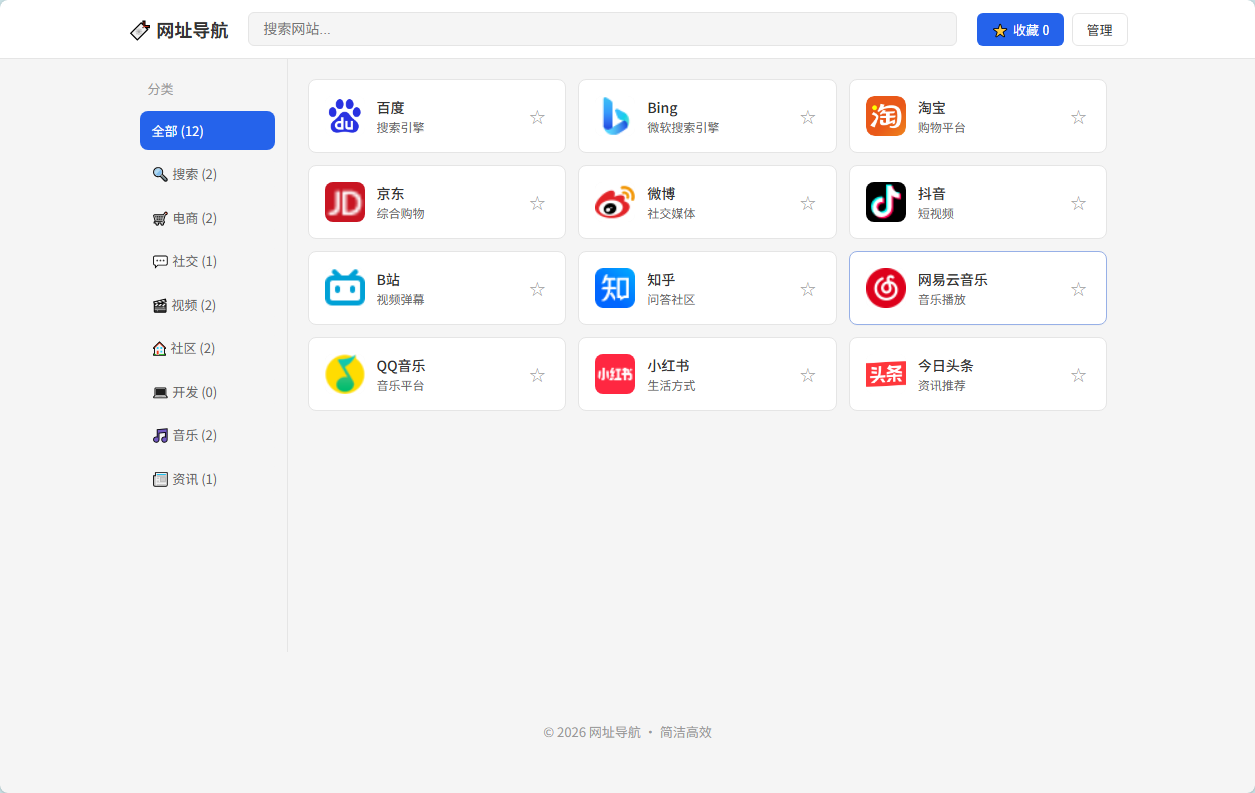Toggle the favorite star on QQ音乐

click(x=537, y=374)
